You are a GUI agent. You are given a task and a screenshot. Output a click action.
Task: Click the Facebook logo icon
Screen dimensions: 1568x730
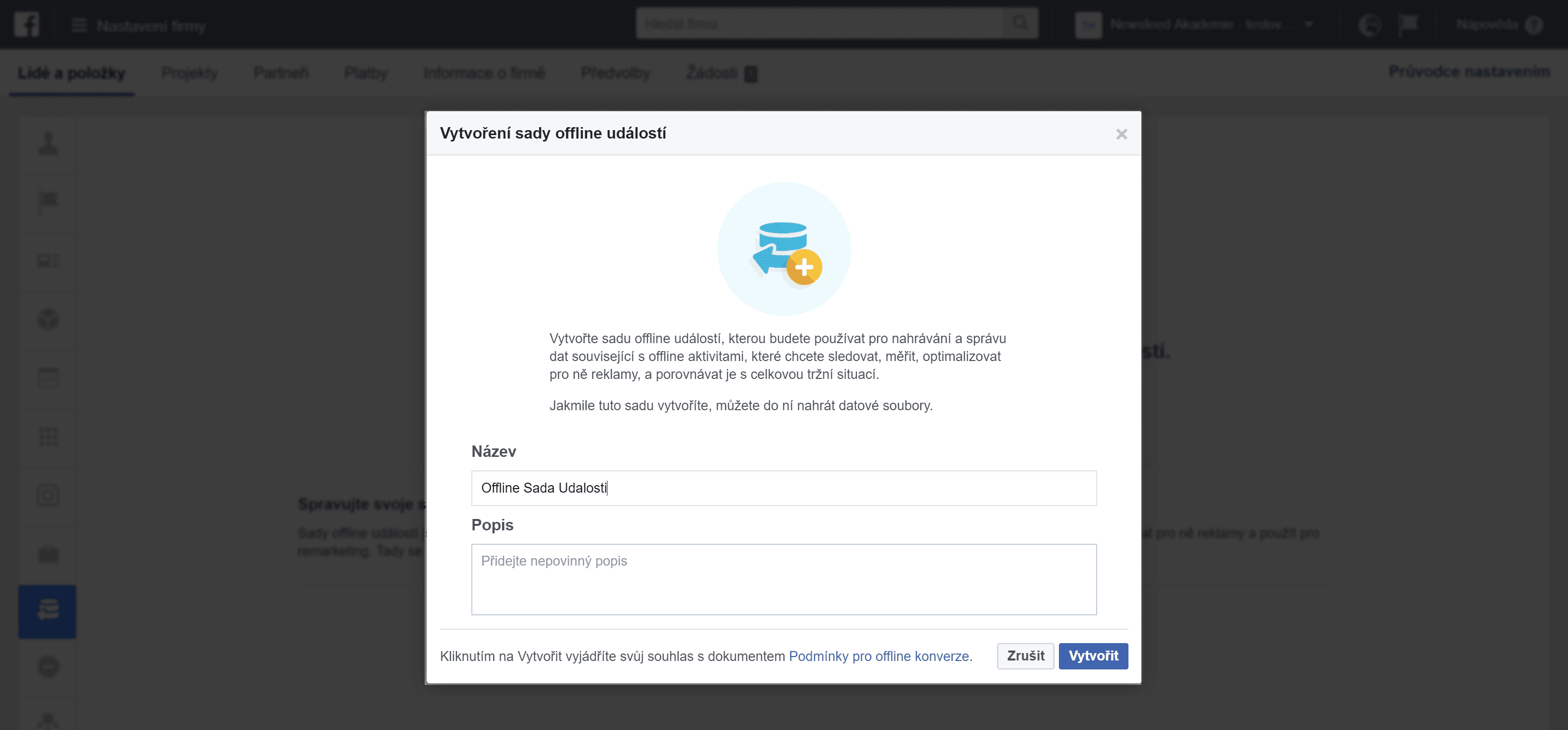tap(27, 25)
